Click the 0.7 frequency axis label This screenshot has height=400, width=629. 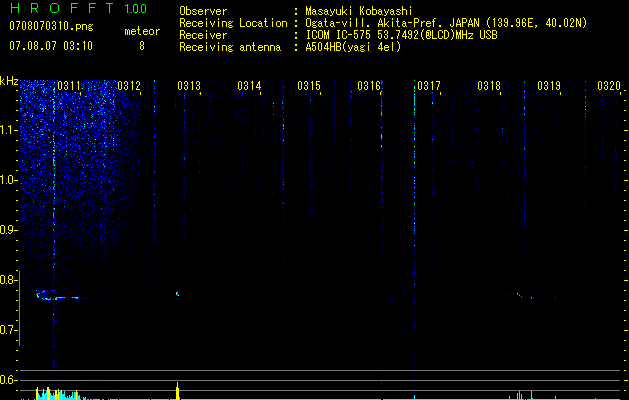click(x=7, y=330)
